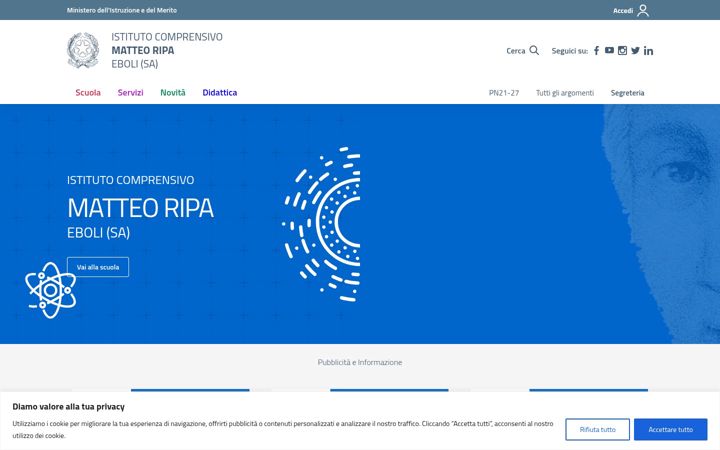
Task: Click Accettare tutto cookie button
Action: click(670, 430)
